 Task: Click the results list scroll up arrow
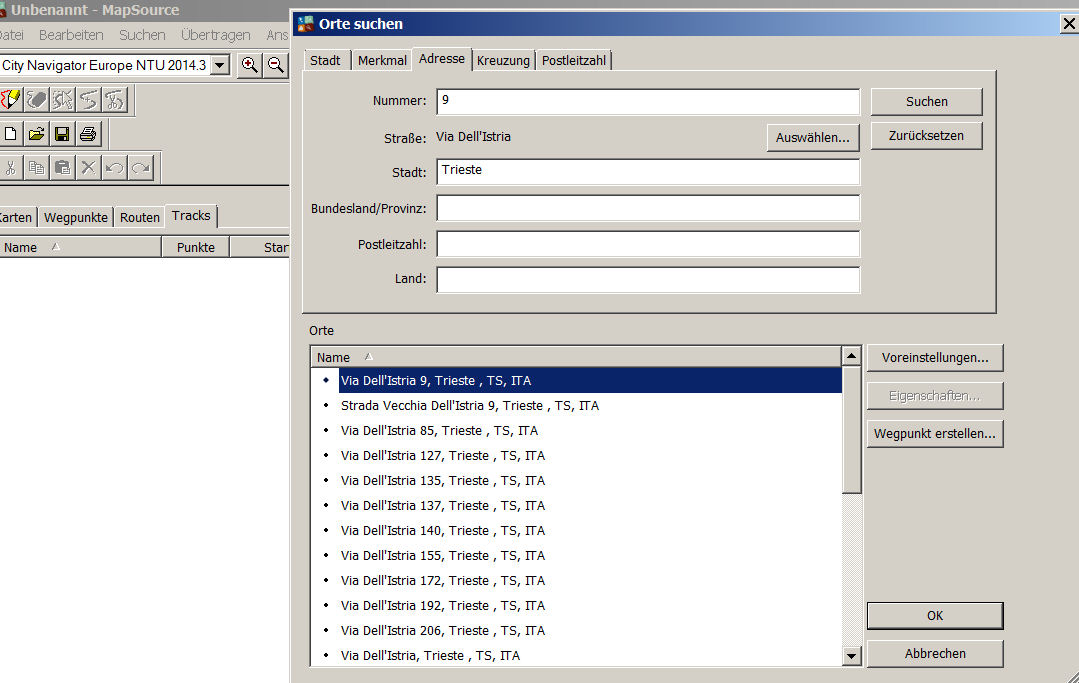[851, 356]
